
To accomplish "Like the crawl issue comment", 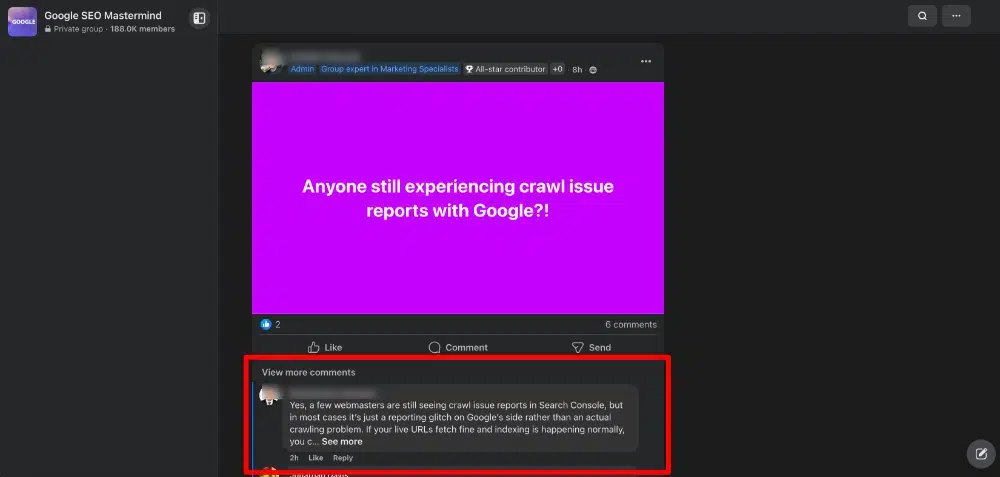I will [316, 458].
